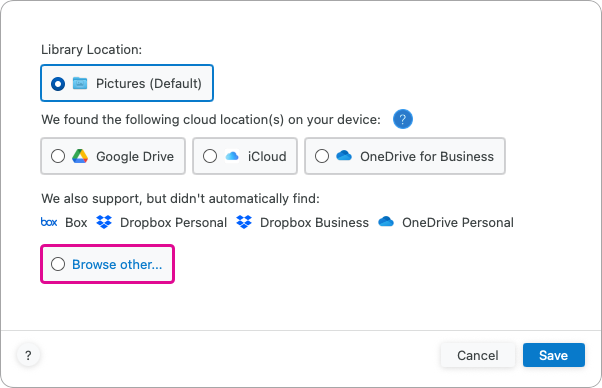Viewport: 602px width, 388px height.
Task: Click the OneDrive Personal text
Action: (458, 223)
